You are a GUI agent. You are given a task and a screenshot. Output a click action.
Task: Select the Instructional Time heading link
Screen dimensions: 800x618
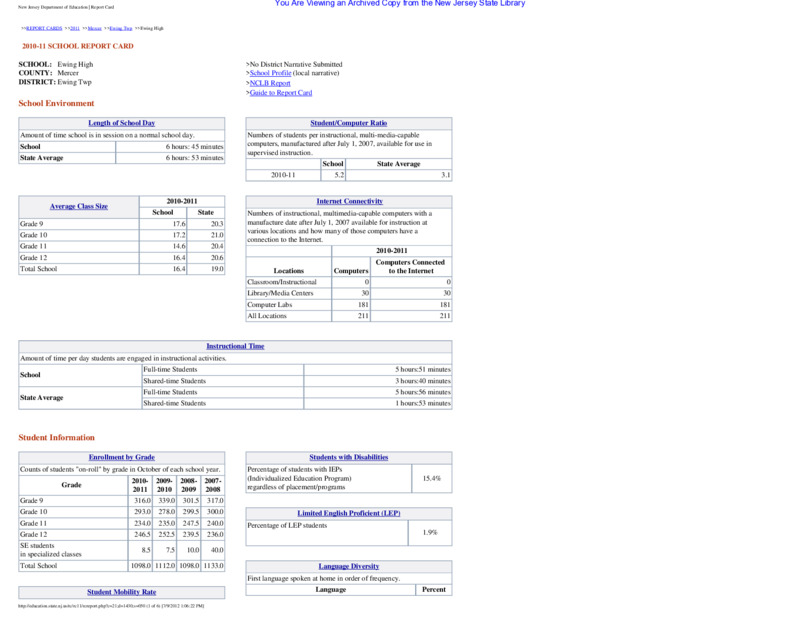pos(235,346)
